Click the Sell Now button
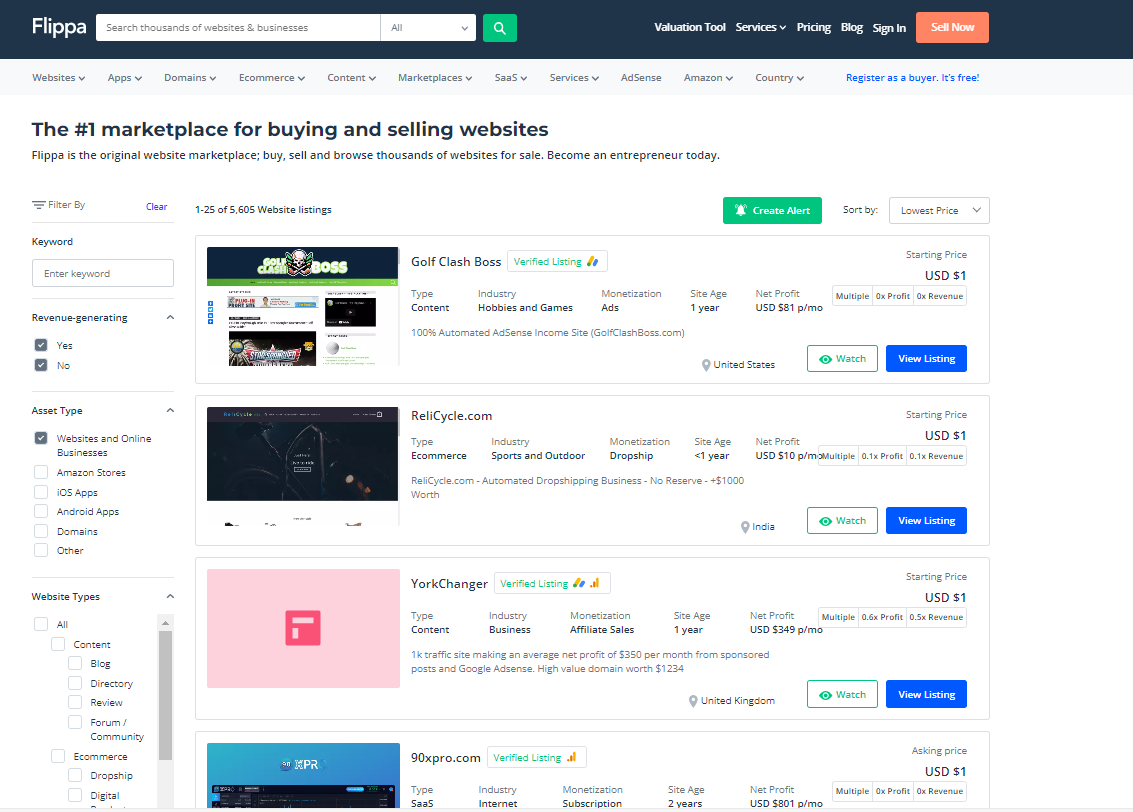Screen dimensions: 1133x812 tap(952, 27)
